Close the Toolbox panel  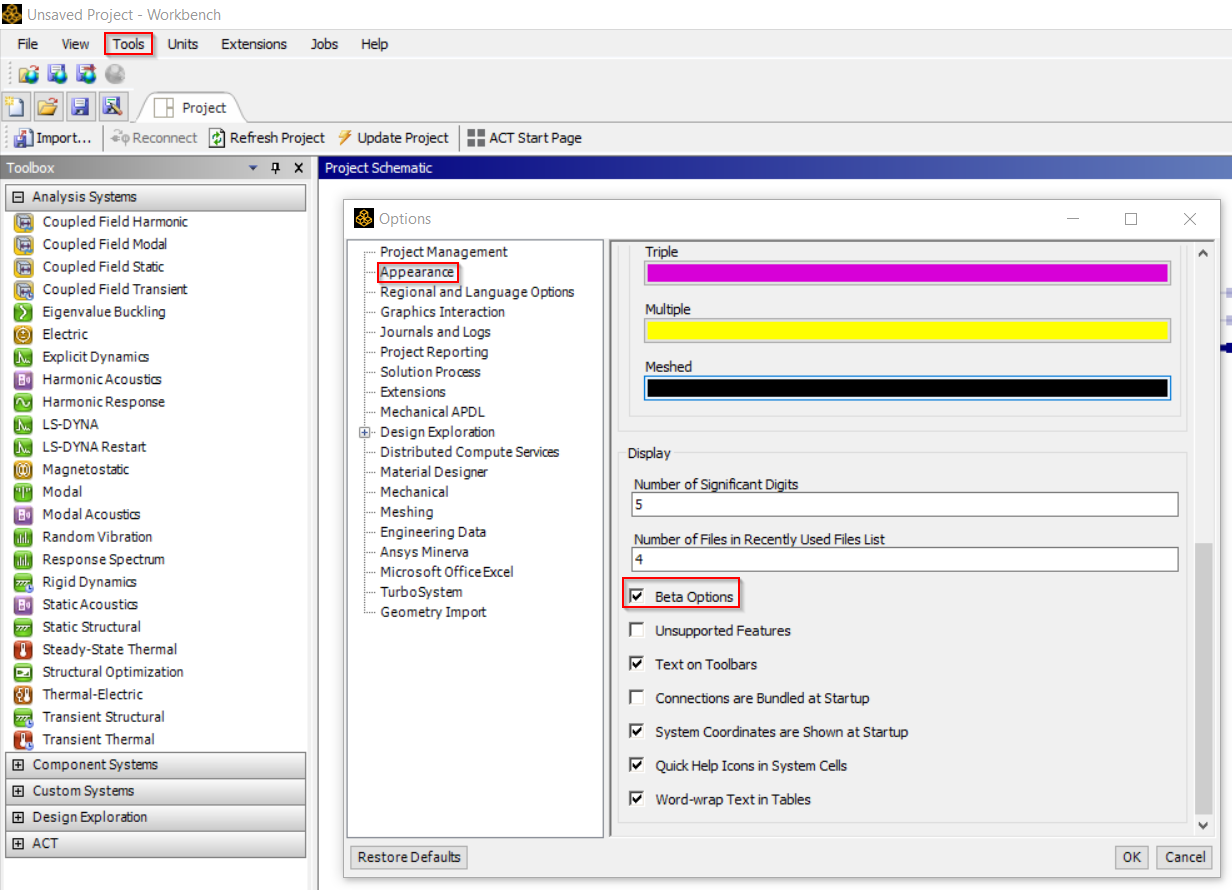coord(298,168)
